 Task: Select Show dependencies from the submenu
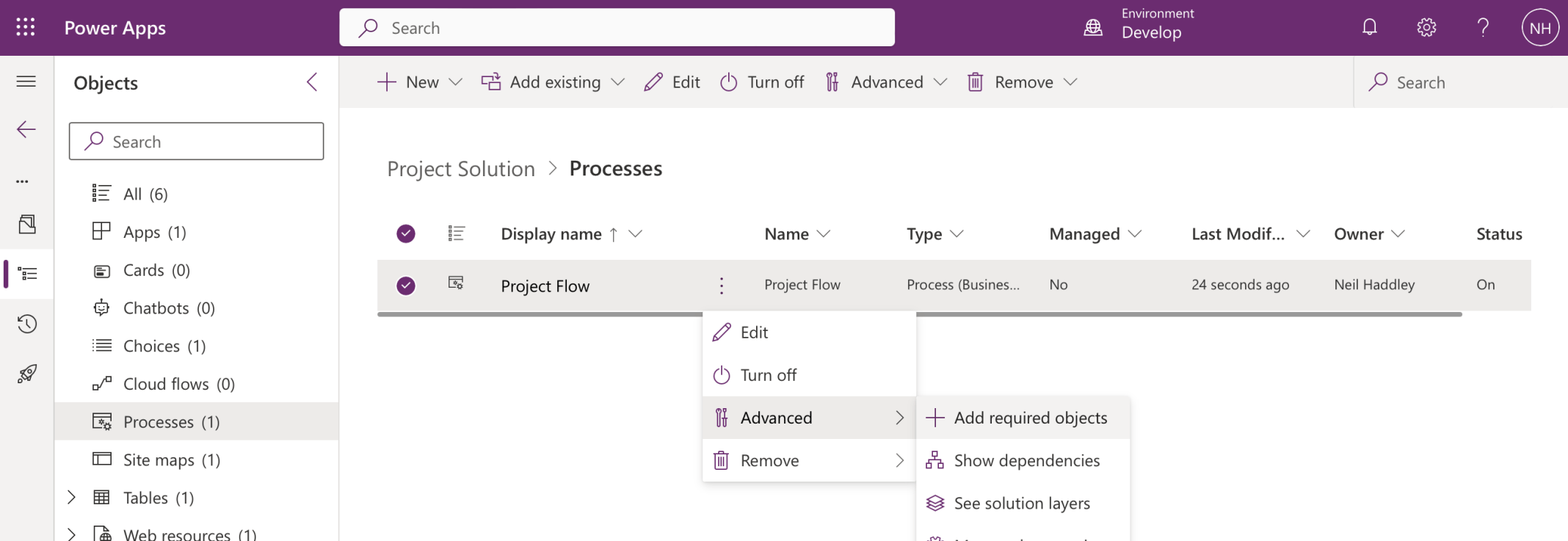[1026, 460]
